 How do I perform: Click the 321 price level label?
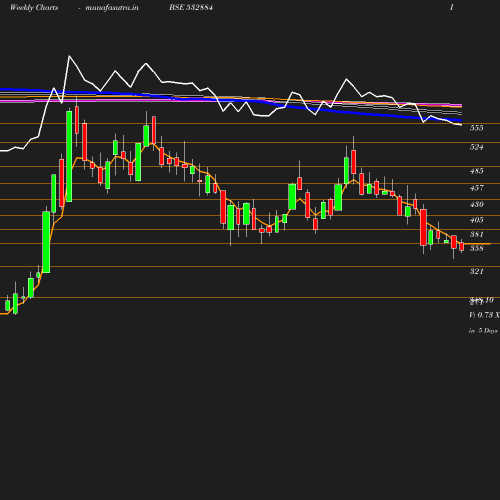[x=476, y=271]
